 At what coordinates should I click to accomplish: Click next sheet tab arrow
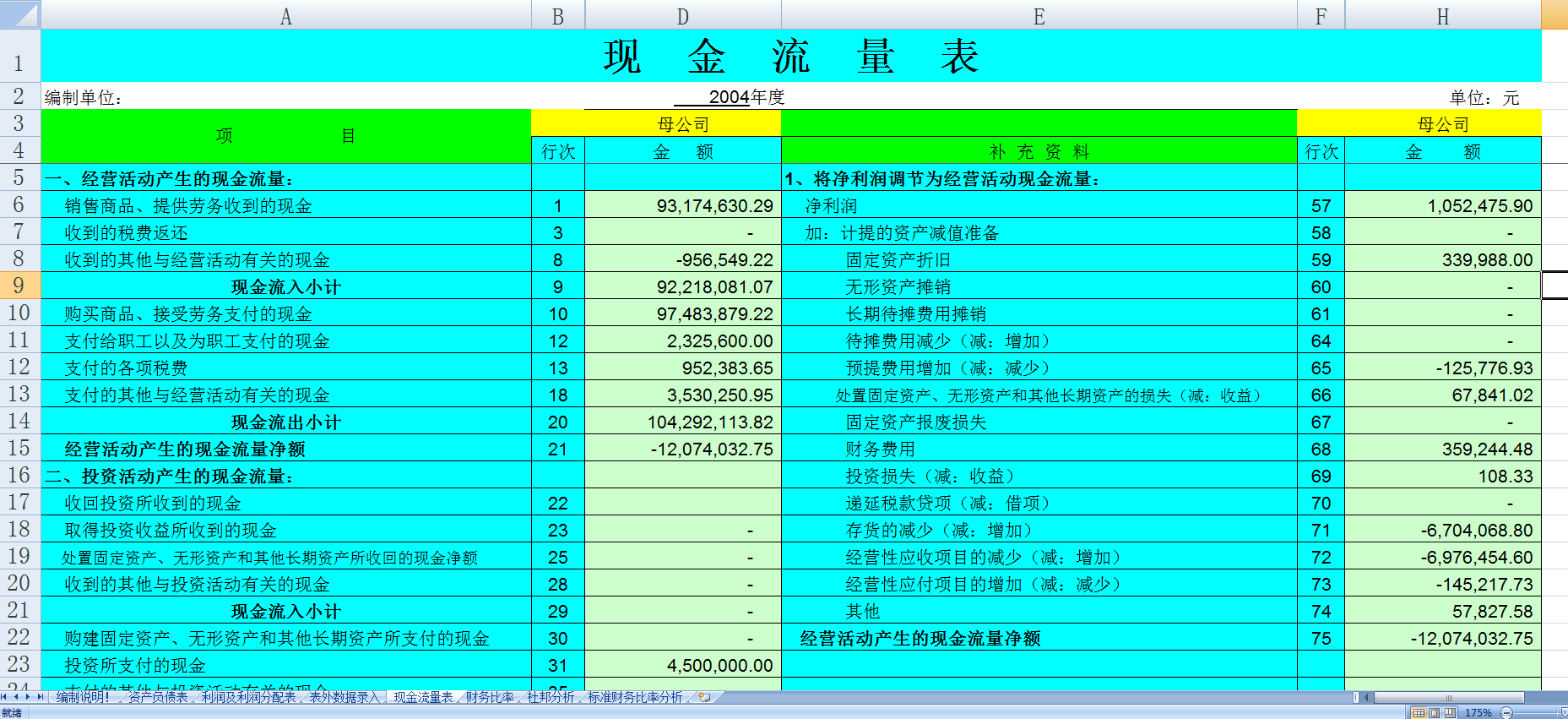tap(28, 697)
